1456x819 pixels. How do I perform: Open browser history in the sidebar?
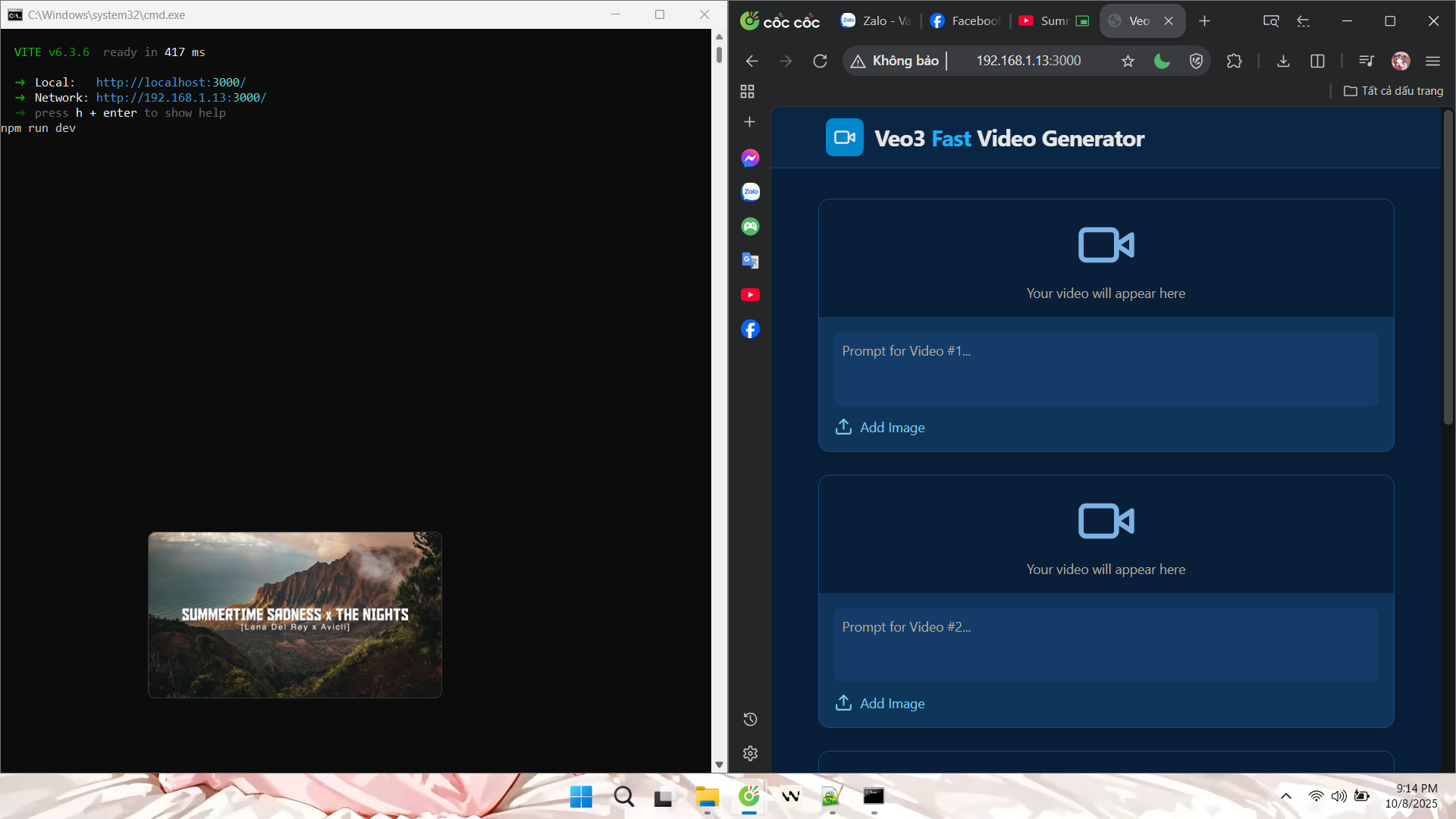(x=750, y=719)
